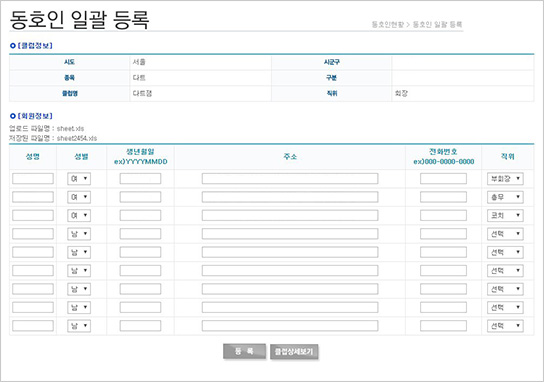The height and width of the screenshot is (382, 545).
Task: Click the saved file name sheet2454.xls
Action: tap(77, 138)
